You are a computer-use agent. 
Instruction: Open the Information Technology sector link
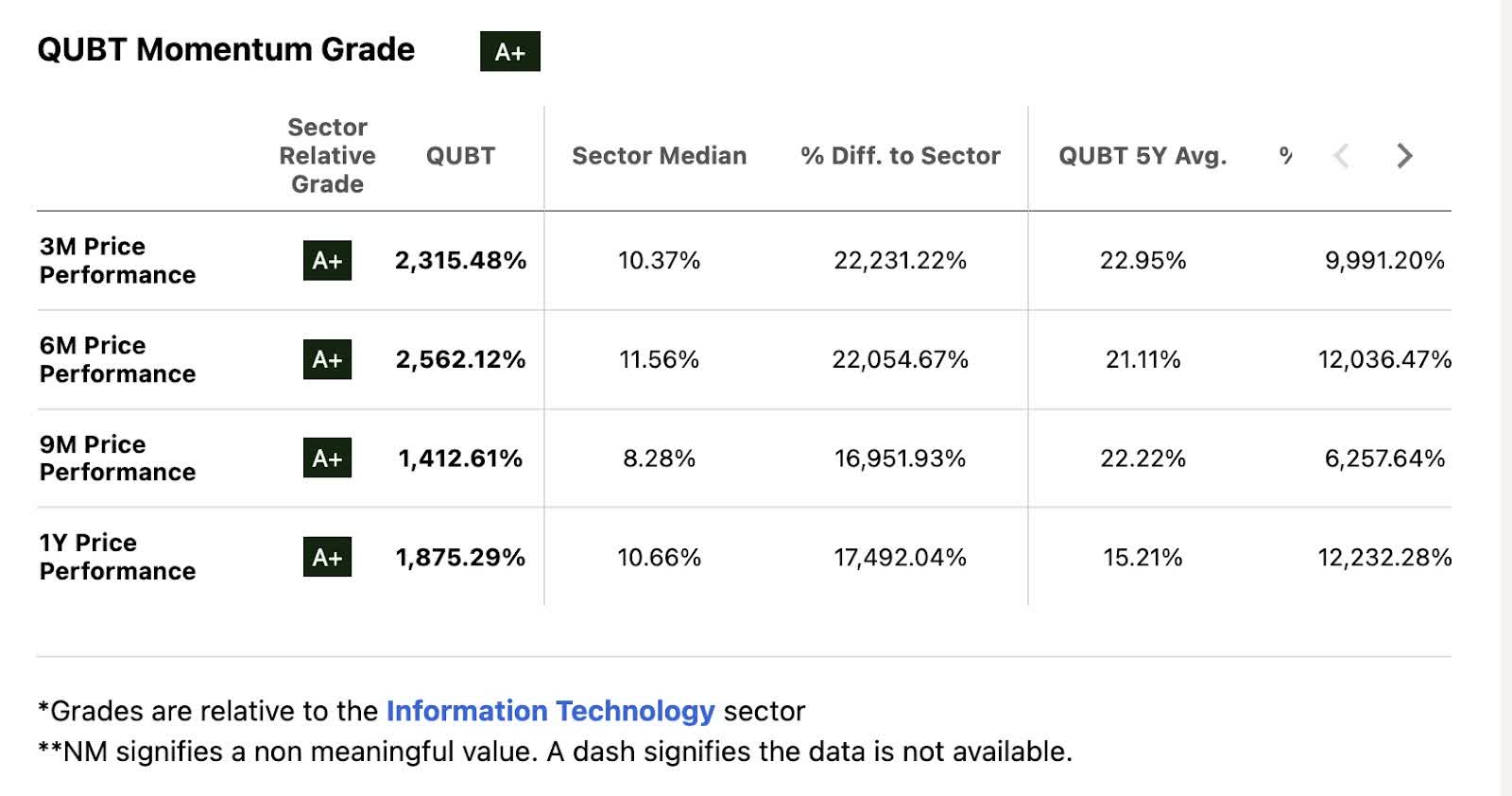(x=550, y=711)
